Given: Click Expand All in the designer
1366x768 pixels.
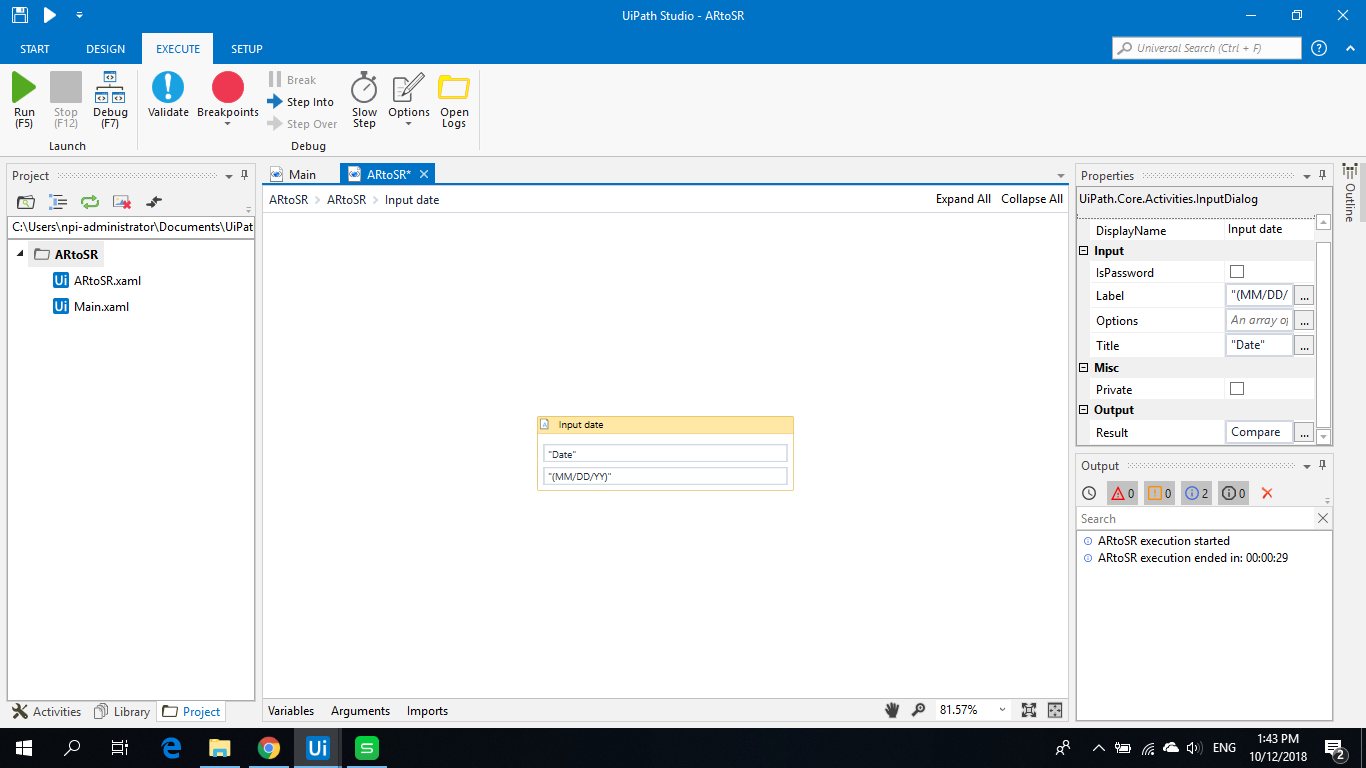Looking at the screenshot, I should [963, 199].
